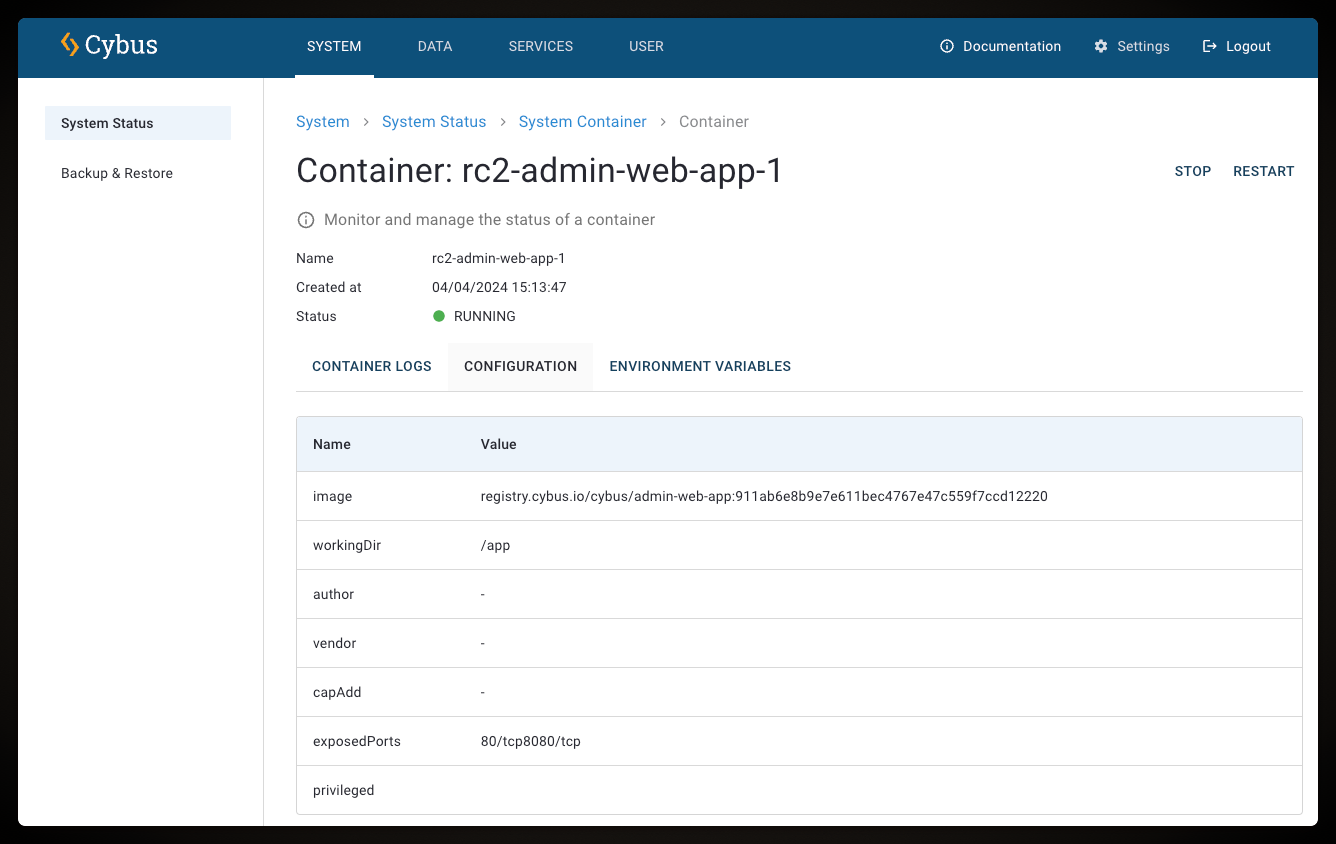Open the DATA menu
The width and height of the screenshot is (1336, 844).
pyautogui.click(x=435, y=46)
